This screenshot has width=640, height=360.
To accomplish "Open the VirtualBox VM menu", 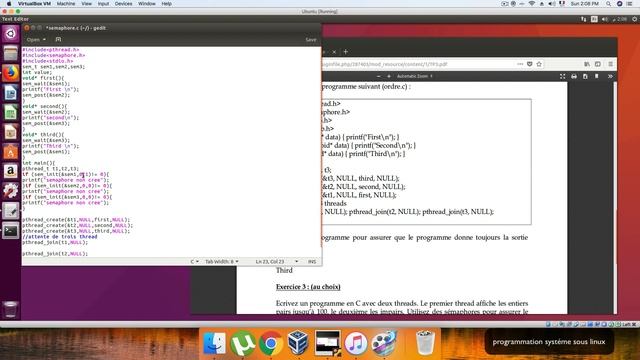I will pyautogui.click(x=34, y=4).
